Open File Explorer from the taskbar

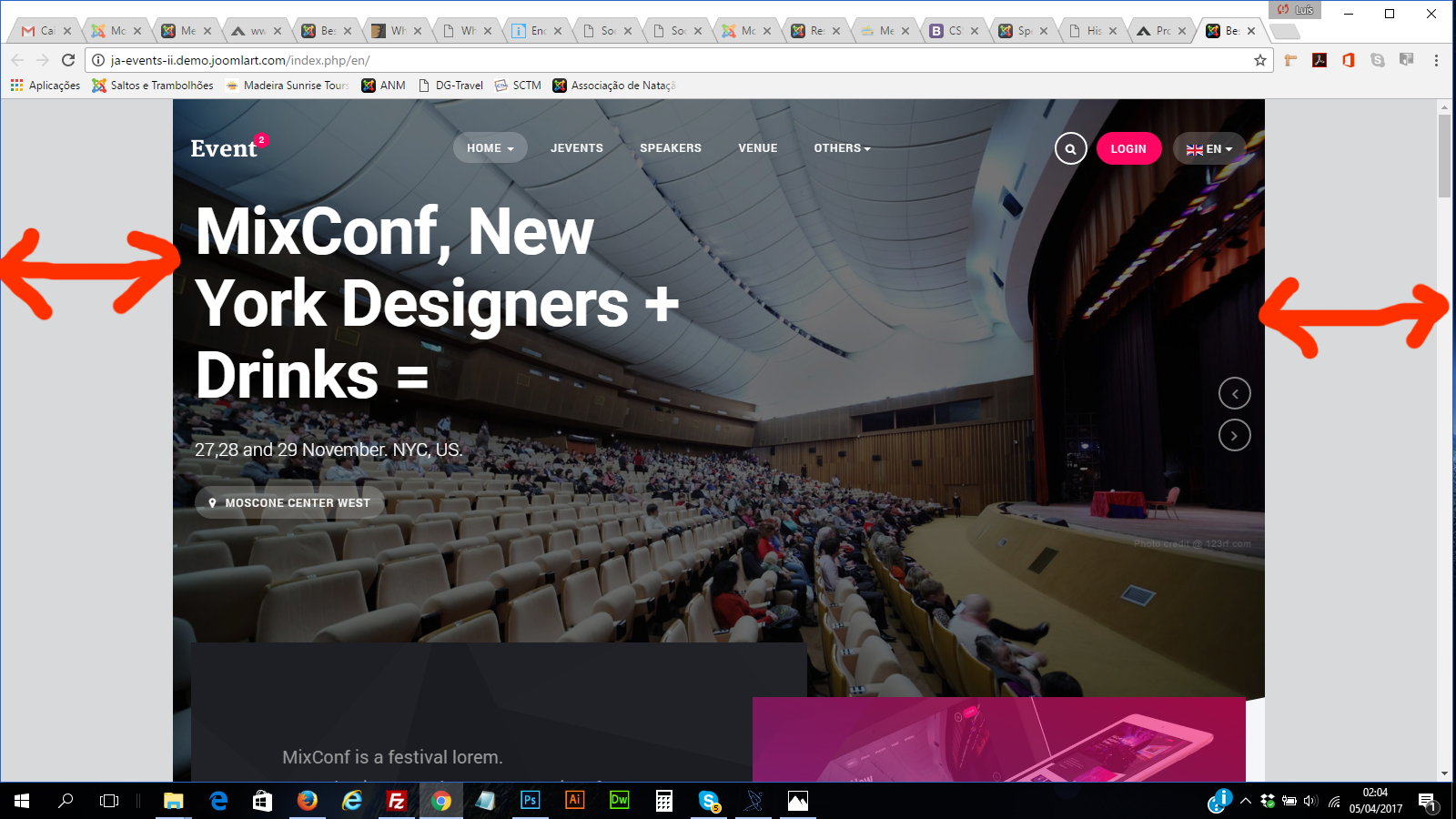tap(173, 801)
